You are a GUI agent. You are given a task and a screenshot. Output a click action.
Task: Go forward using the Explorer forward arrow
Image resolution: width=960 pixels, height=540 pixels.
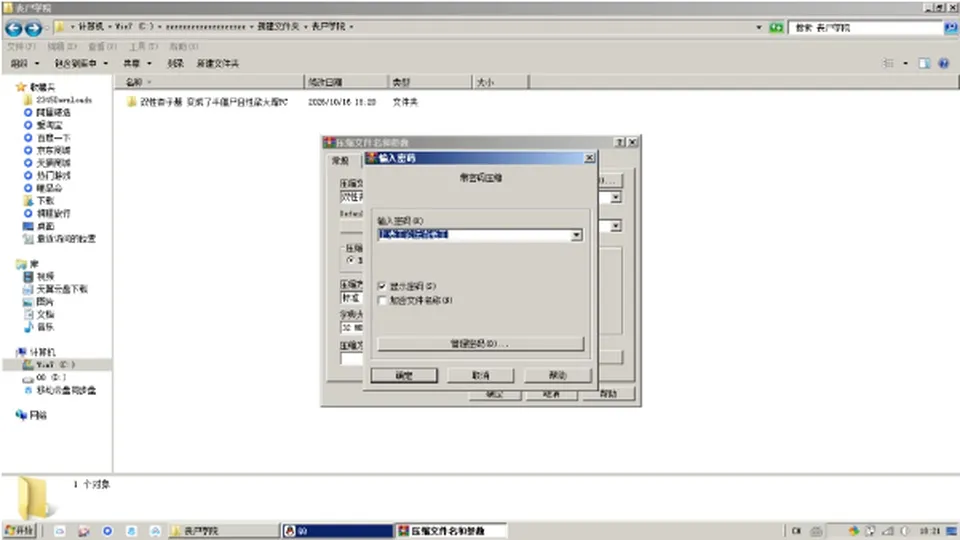tap(33, 28)
